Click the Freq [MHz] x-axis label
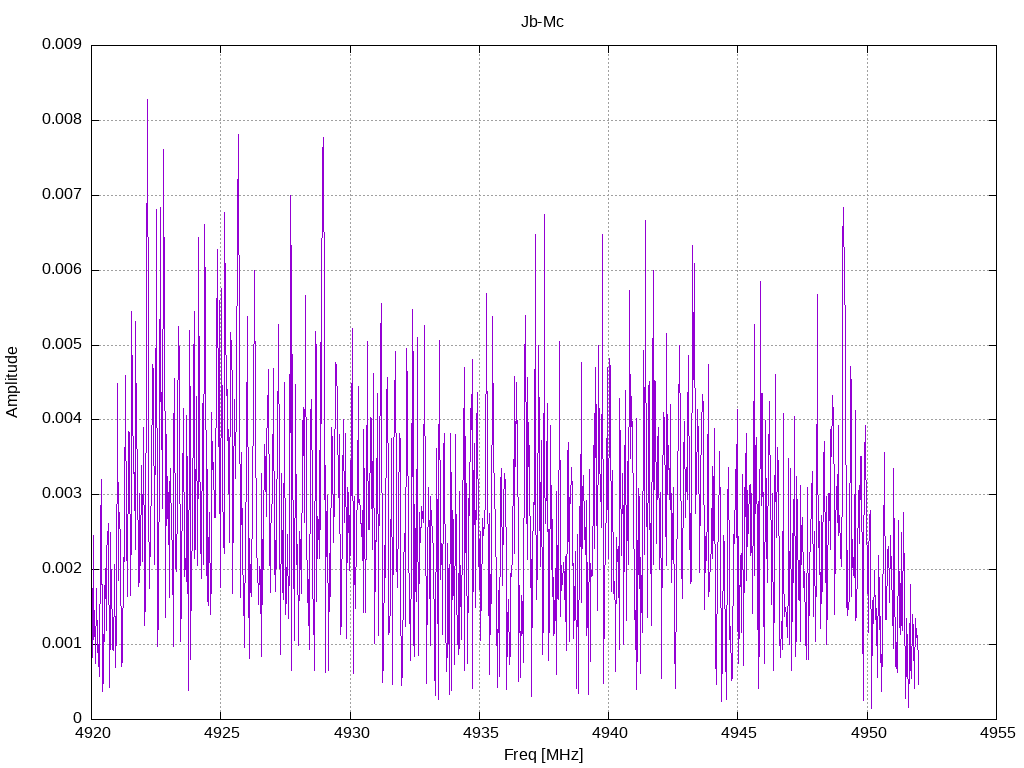The width and height of the screenshot is (1024, 768). pyautogui.click(x=543, y=755)
